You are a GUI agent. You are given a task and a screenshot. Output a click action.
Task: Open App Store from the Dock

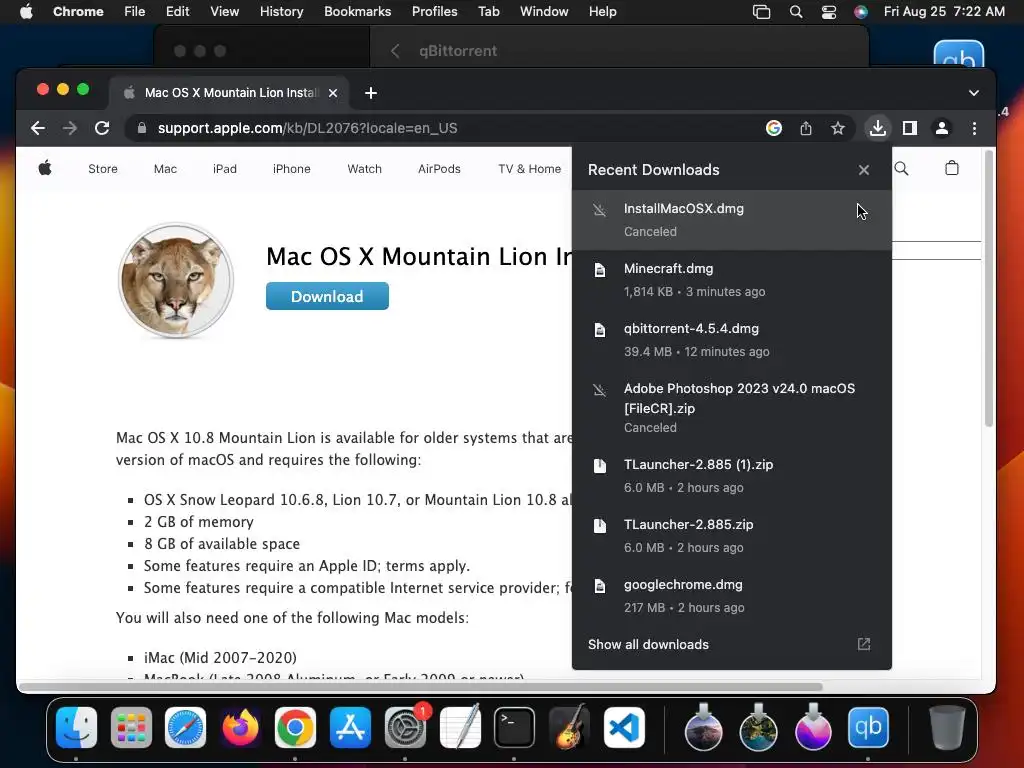350,727
